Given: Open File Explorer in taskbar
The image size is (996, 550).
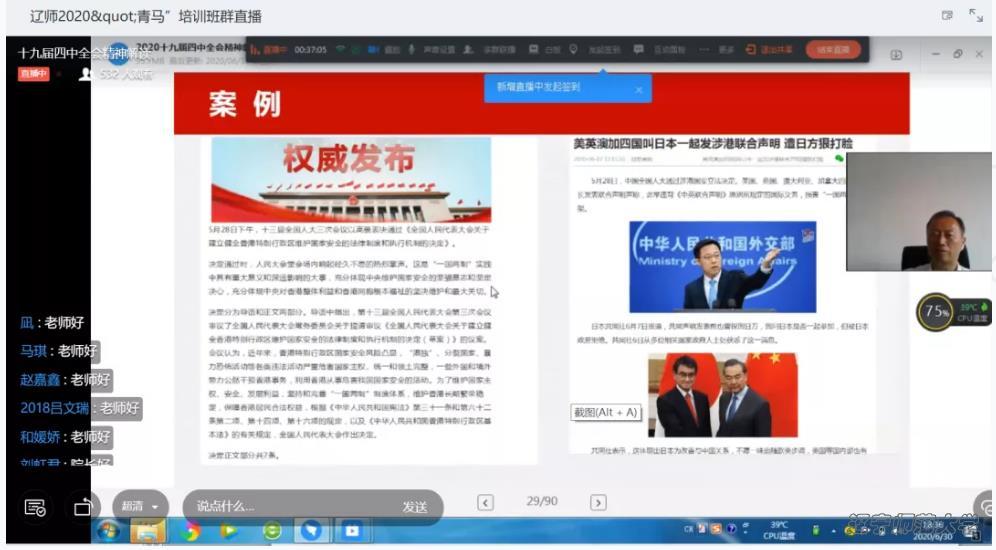Looking at the screenshot, I should coord(148,531).
